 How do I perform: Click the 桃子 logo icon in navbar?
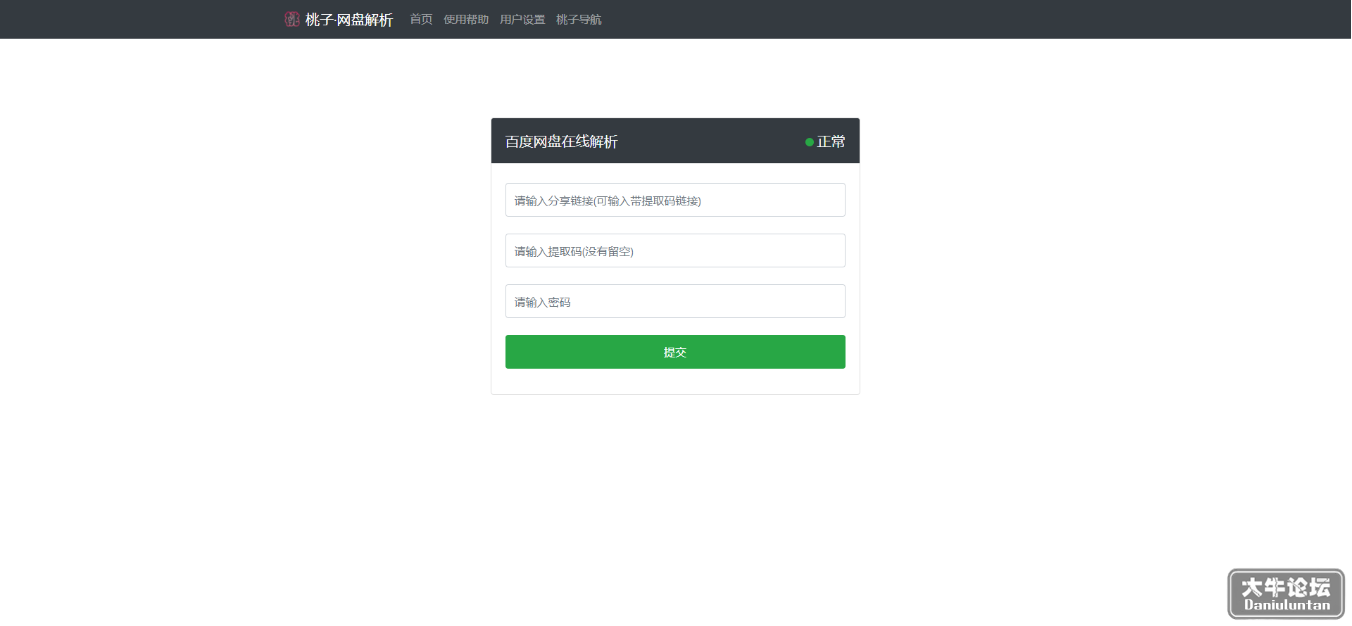292,19
